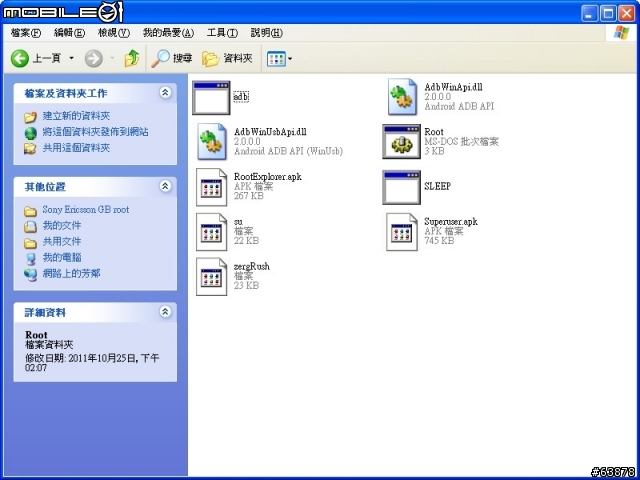Click the AdbWinApi.dll file name
The image size is (640, 480).
coord(453,87)
